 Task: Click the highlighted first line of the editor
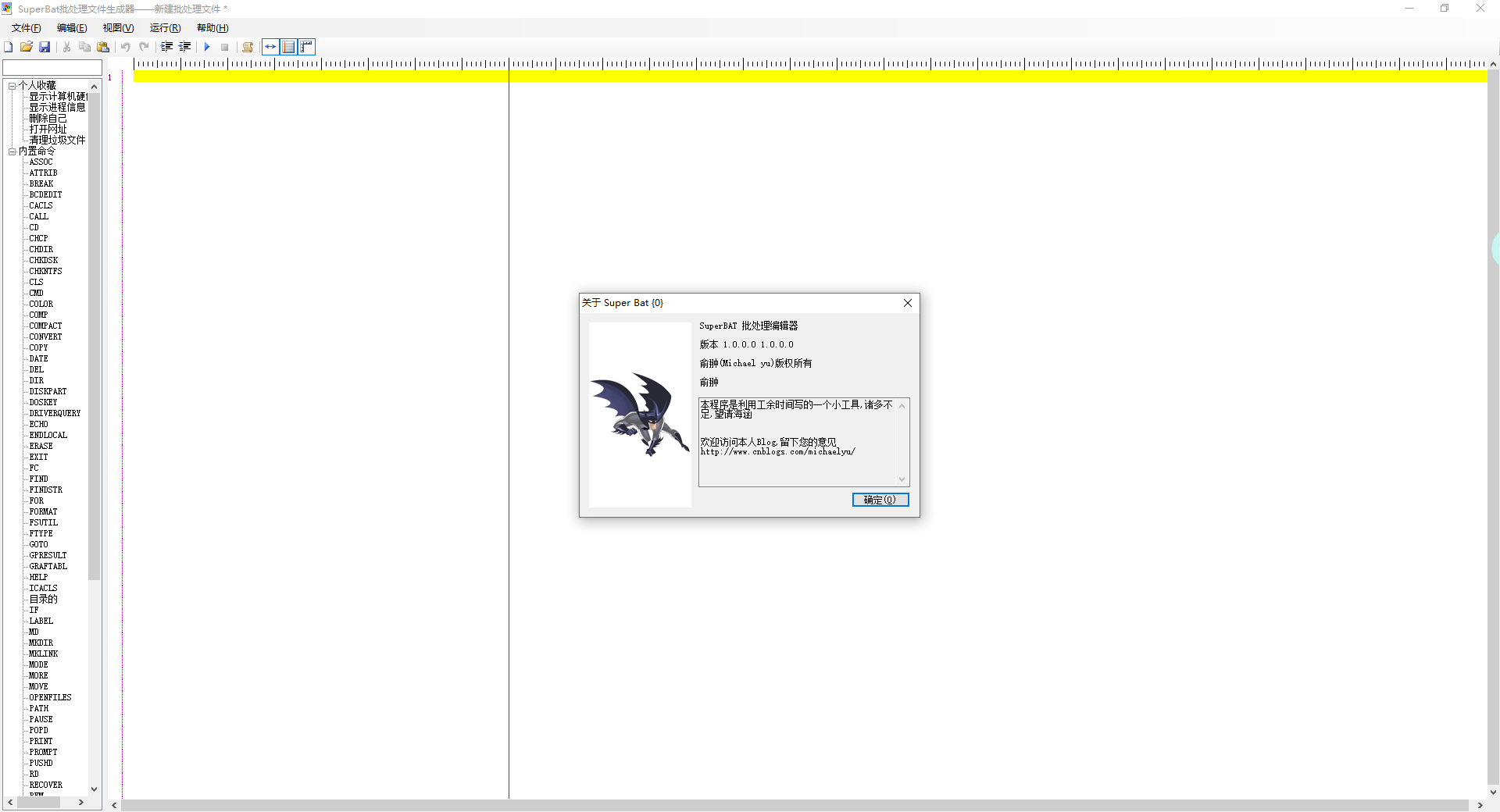click(x=809, y=77)
